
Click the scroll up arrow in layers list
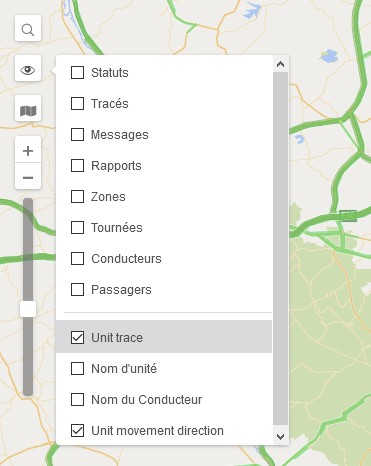(281, 64)
